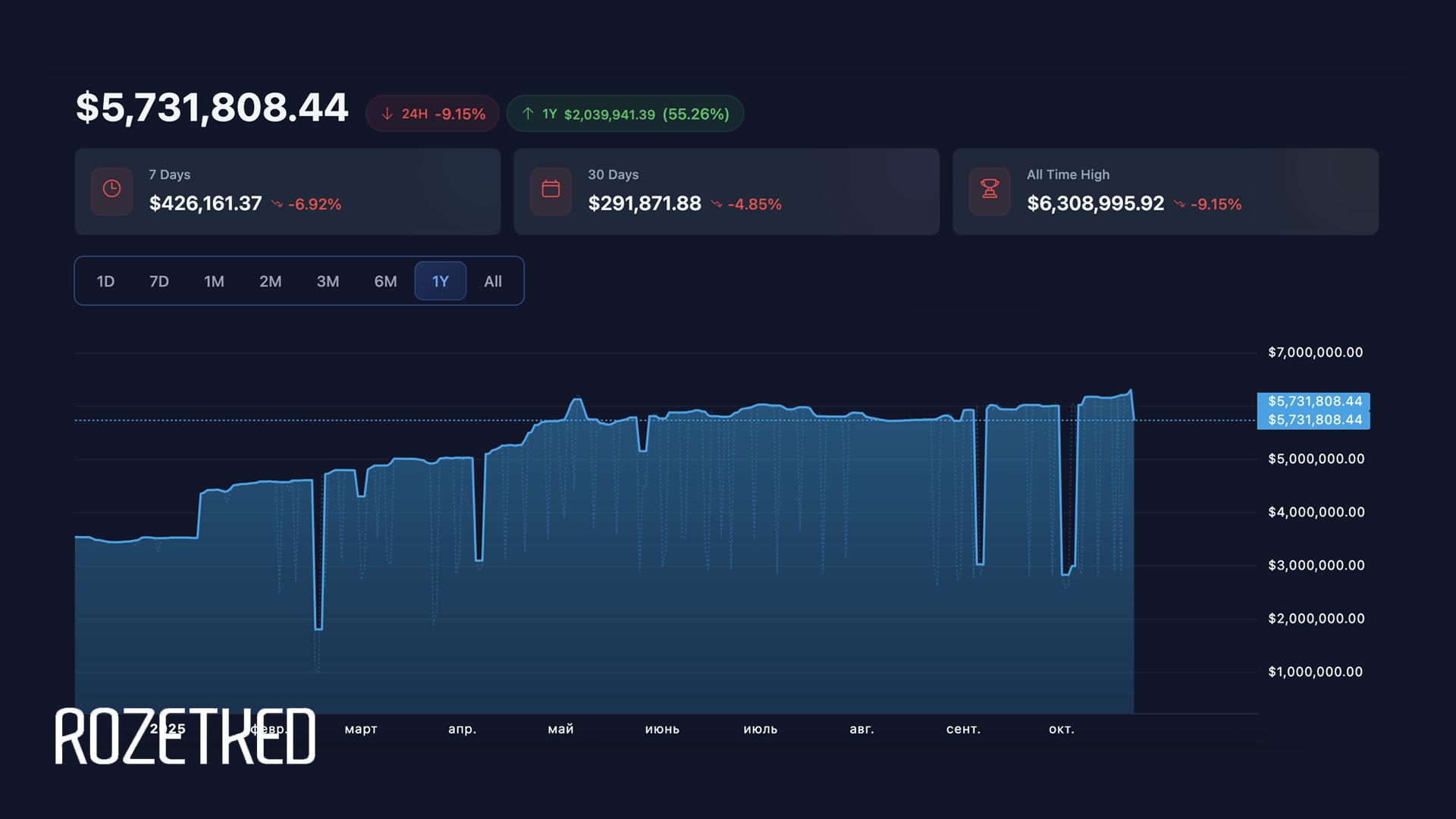1456x819 pixels.
Task: Click the downtrend icon next to -4.85%
Action: coord(716,204)
